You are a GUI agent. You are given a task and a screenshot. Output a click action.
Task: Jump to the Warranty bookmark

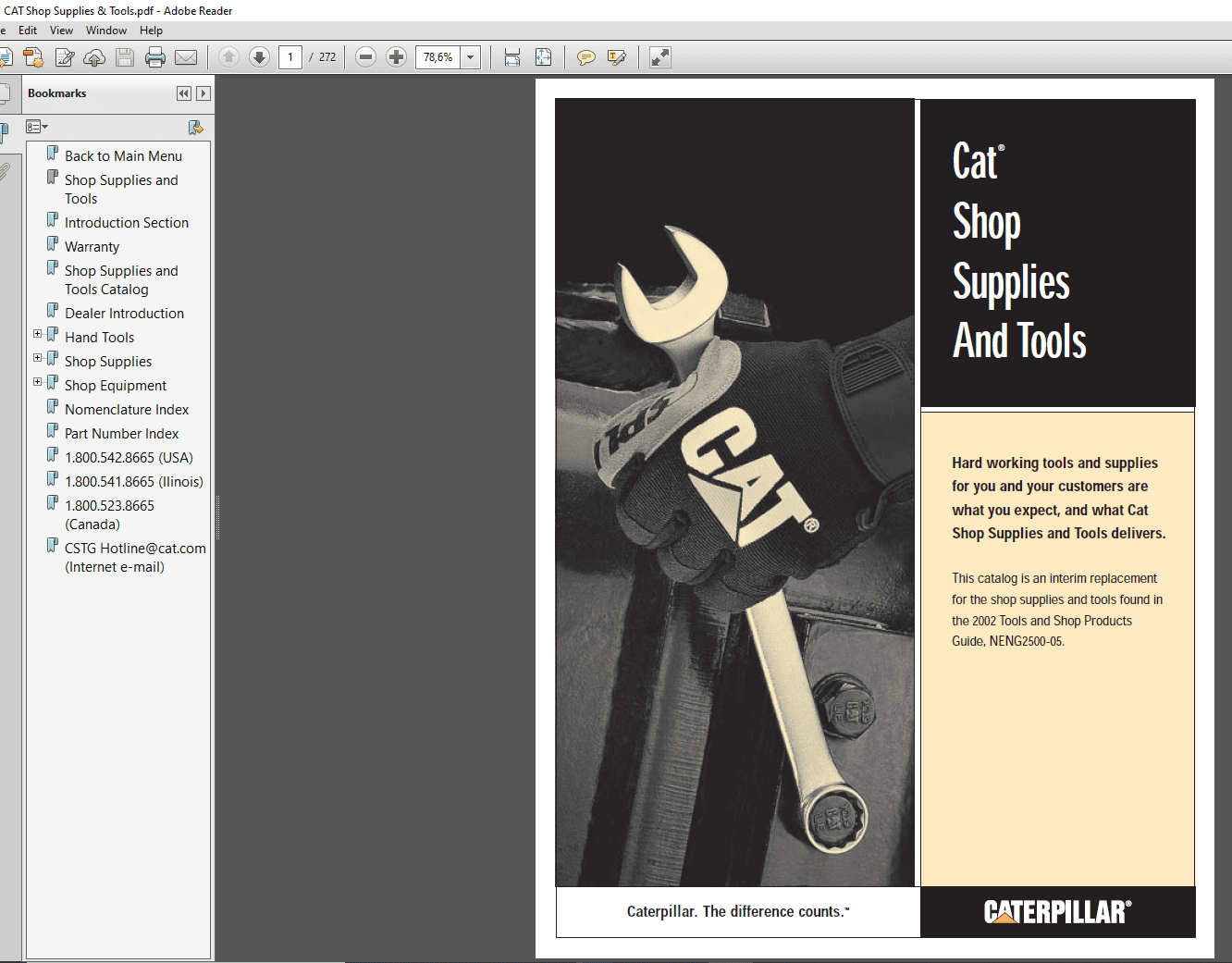(92, 247)
